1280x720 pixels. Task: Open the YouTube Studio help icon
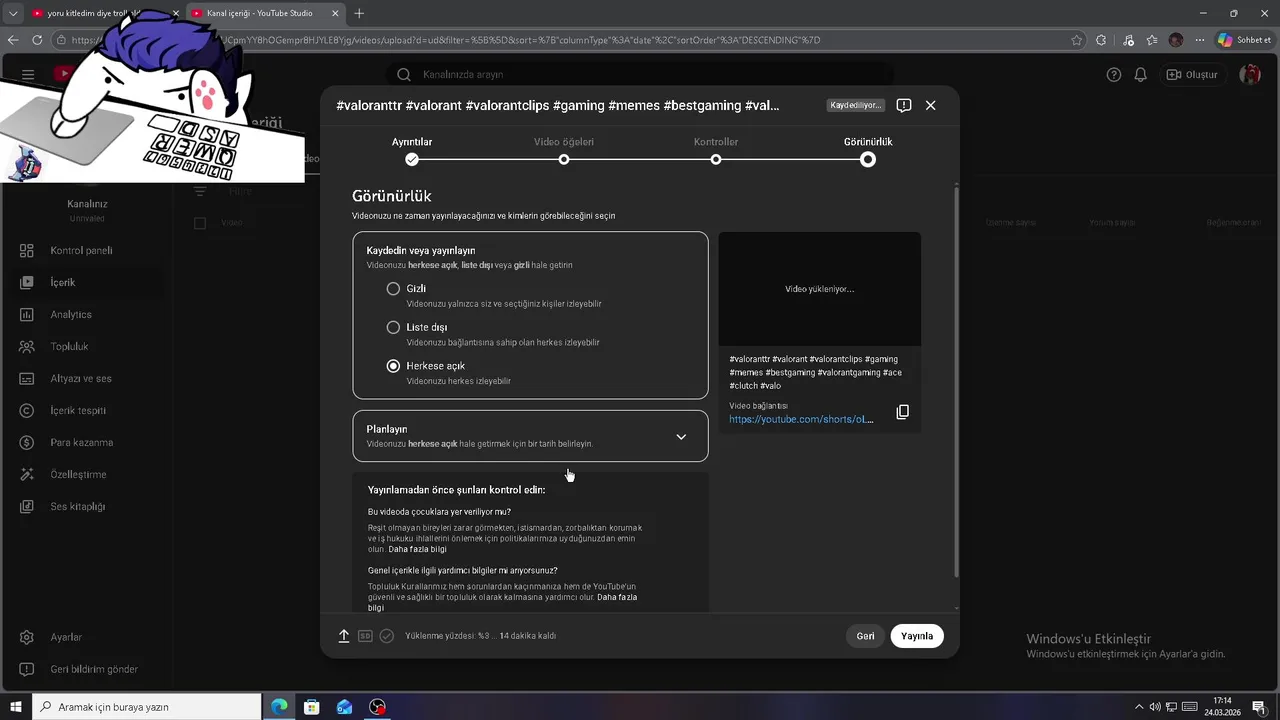tap(1114, 75)
